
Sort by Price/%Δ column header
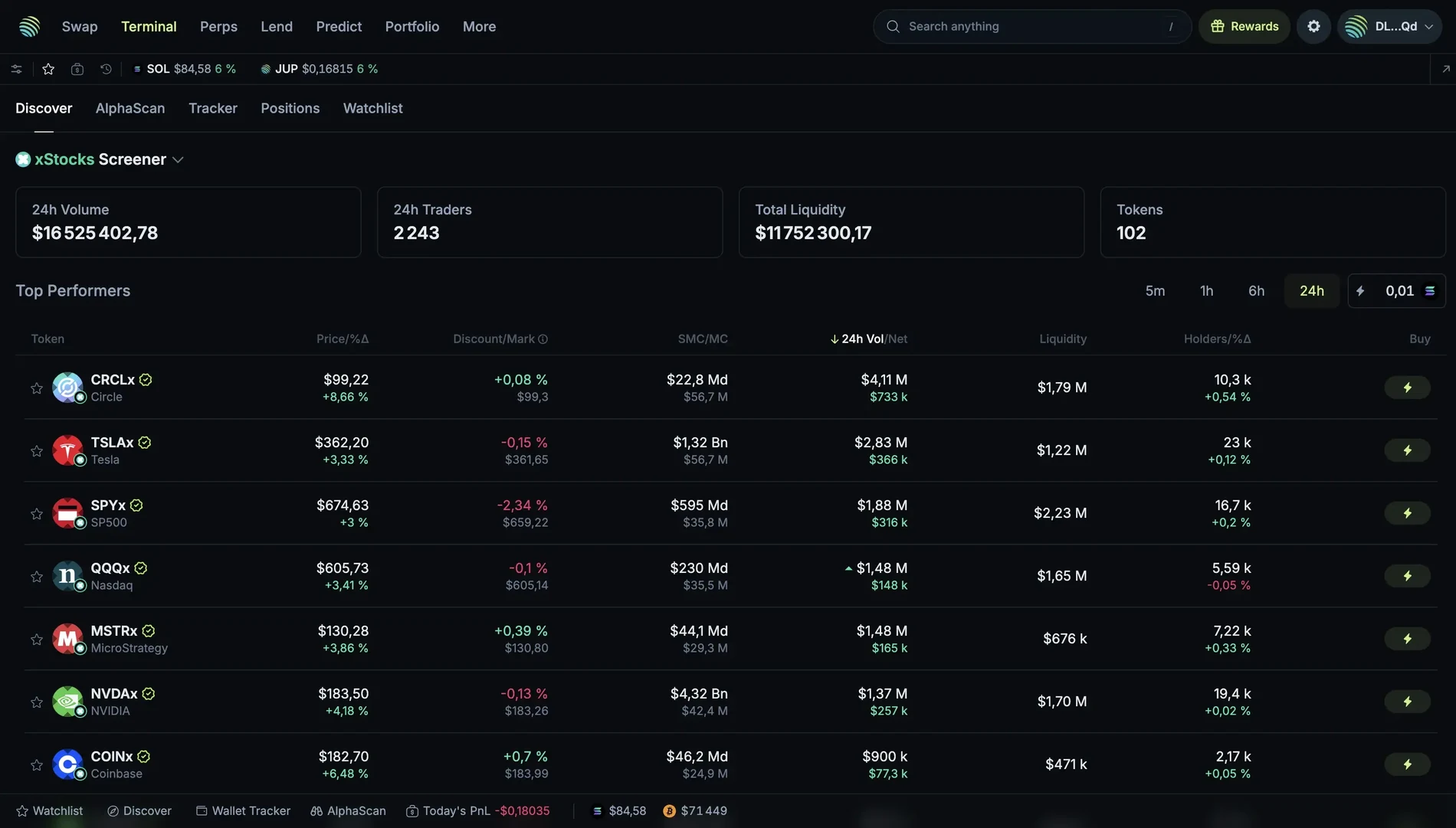tap(343, 339)
